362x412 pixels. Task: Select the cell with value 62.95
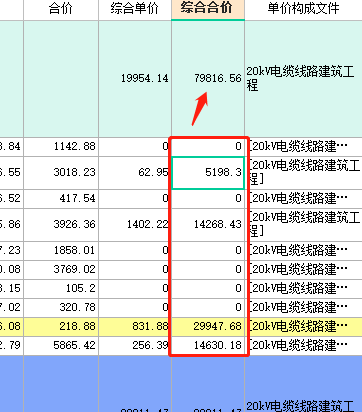pos(135,173)
